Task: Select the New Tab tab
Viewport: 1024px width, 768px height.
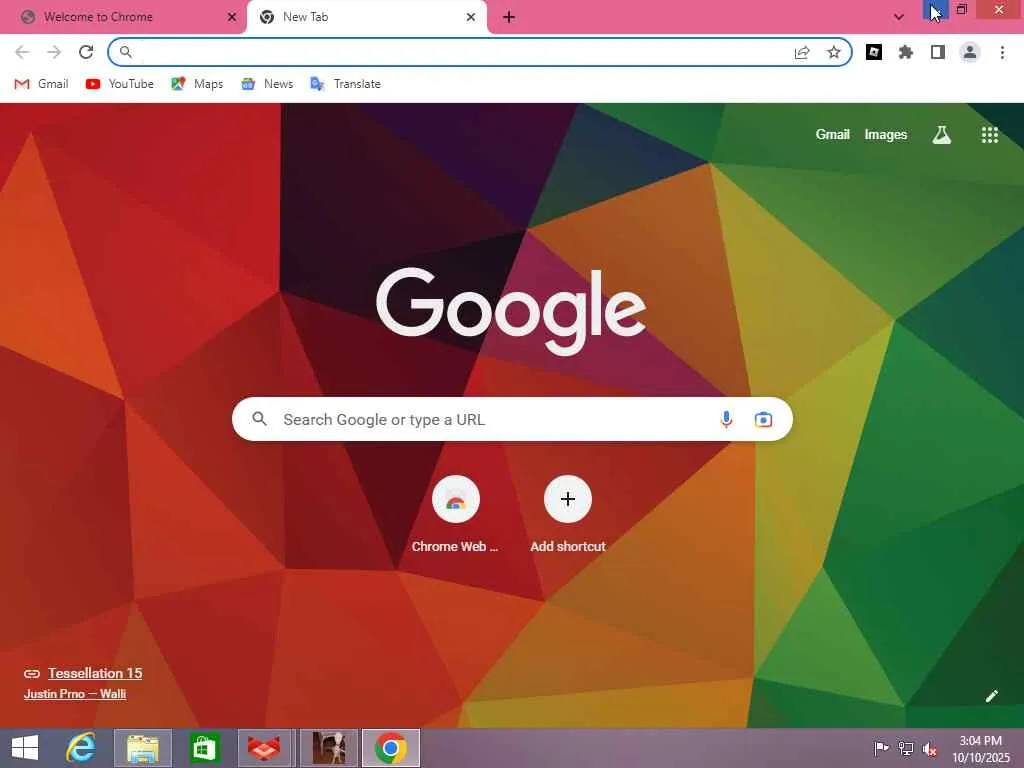Action: pyautogui.click(x=367, y=17)
